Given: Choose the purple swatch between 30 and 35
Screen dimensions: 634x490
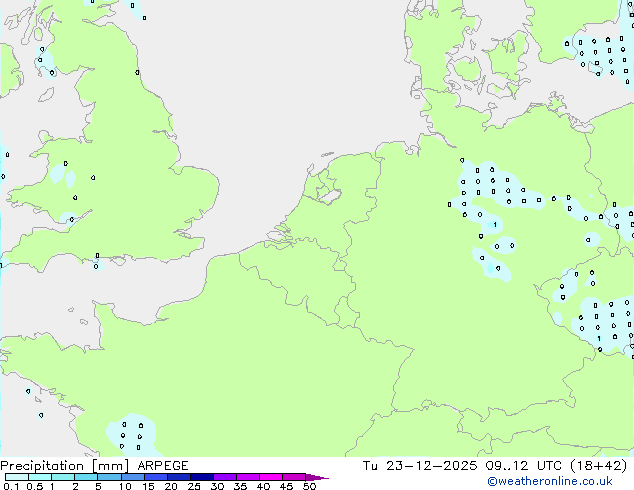Looking at the screenshot, I should (x=228, y=478).
